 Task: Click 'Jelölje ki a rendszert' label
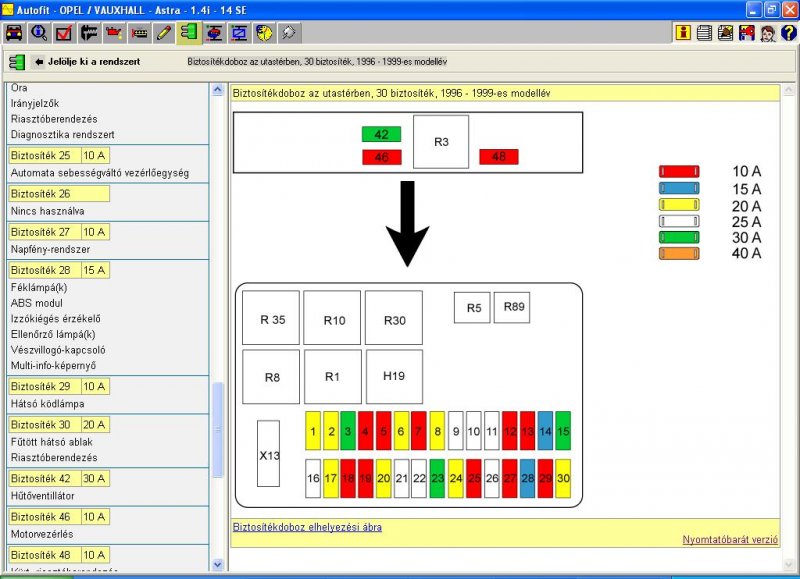click(94, 62)
